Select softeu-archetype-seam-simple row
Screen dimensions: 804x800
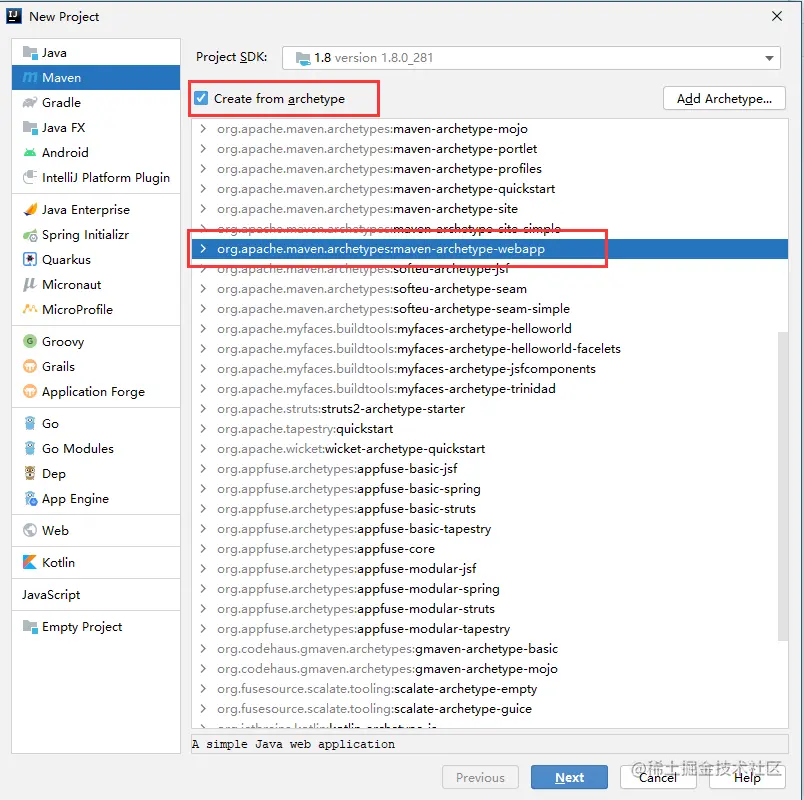(x=490, y=309)
